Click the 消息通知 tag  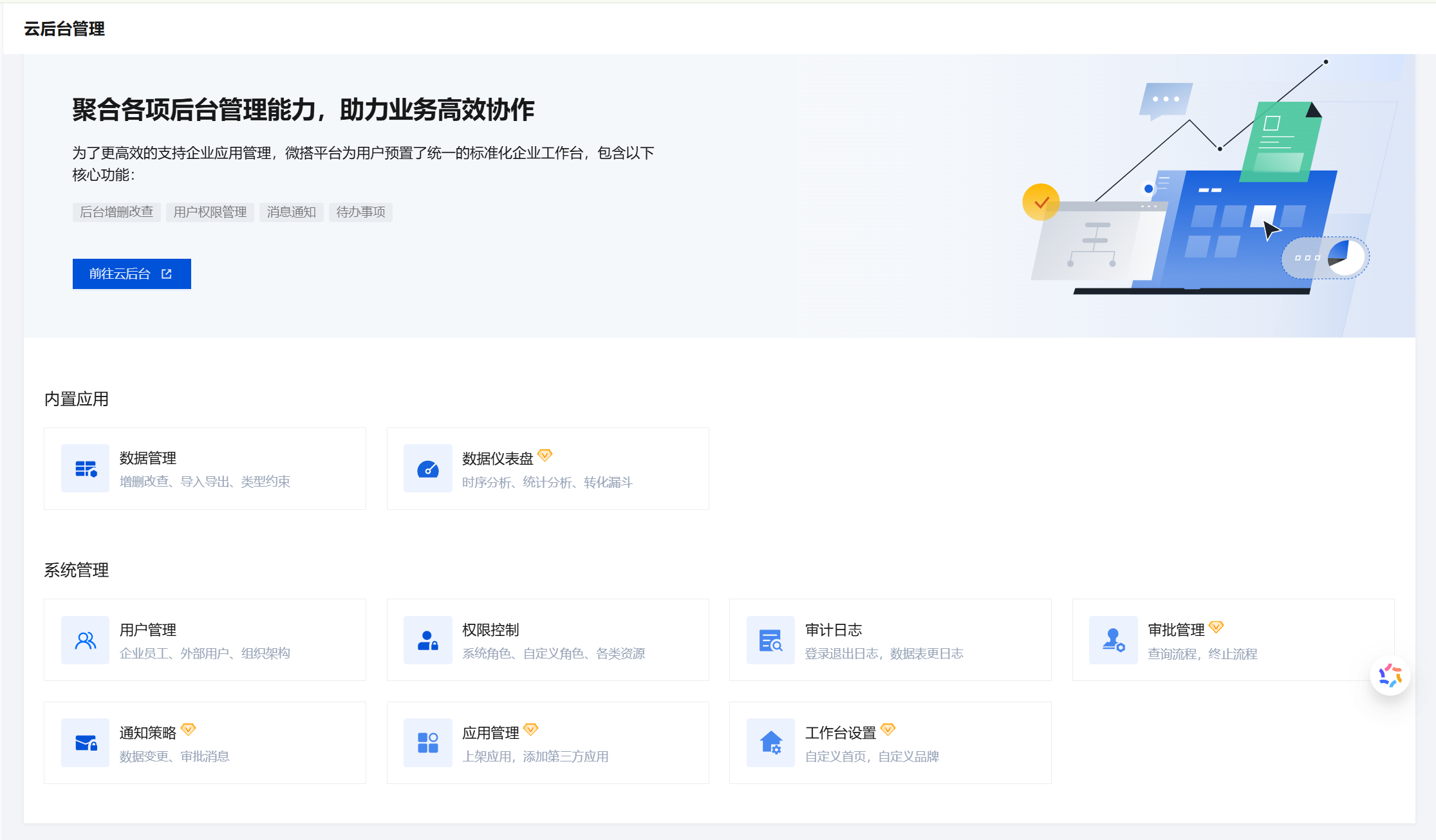(292, 212)
